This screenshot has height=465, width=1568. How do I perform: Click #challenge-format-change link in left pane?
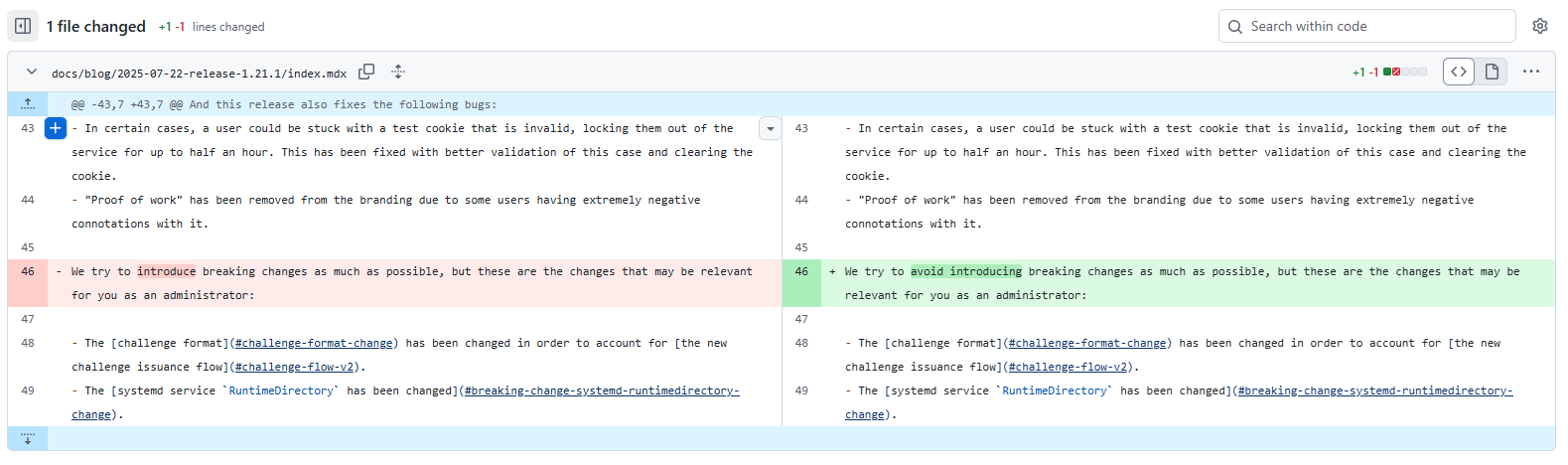coord(314,343)
